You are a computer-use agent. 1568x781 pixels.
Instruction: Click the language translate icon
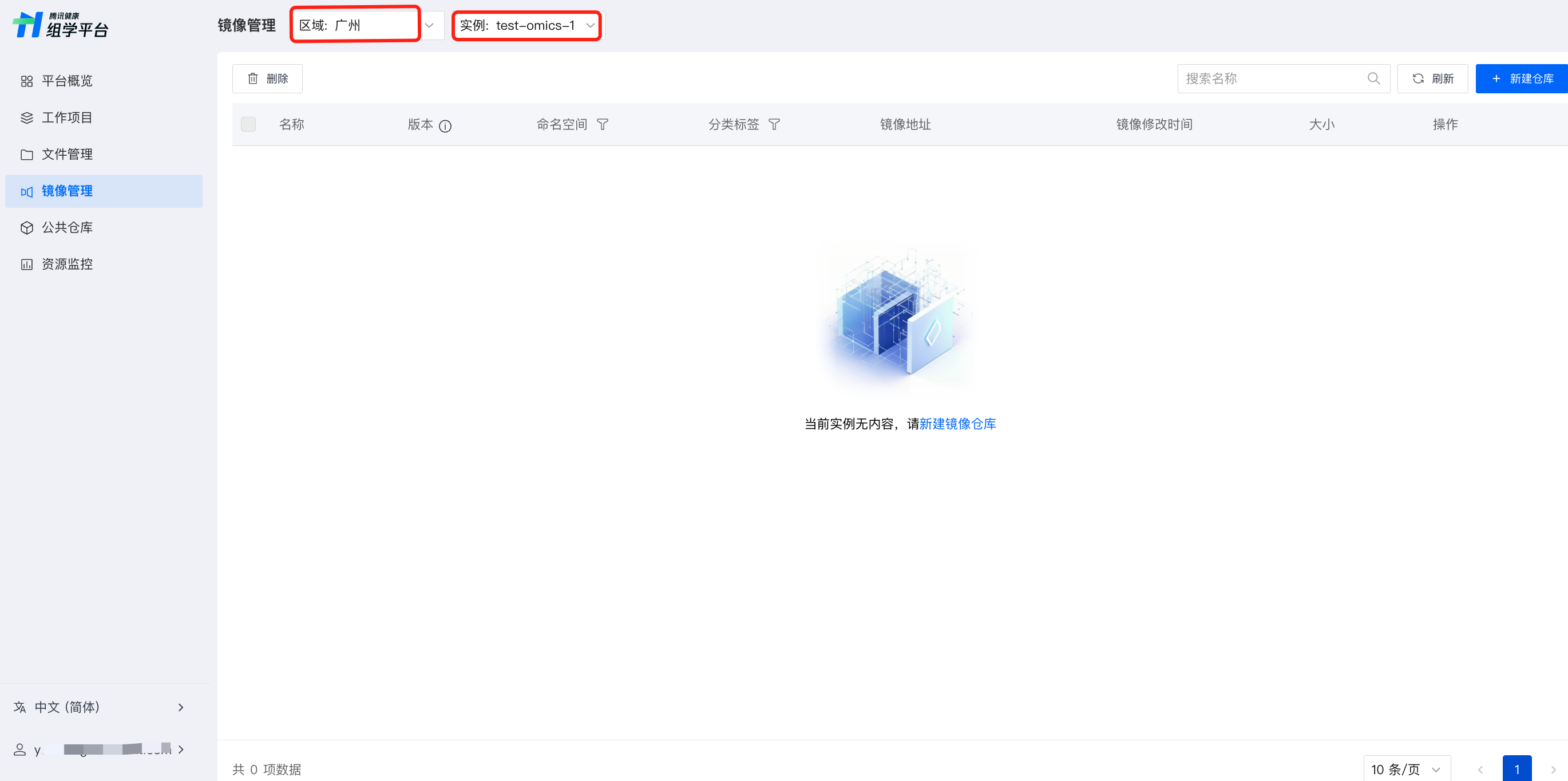pyautogui.click(x=19, y=707)
